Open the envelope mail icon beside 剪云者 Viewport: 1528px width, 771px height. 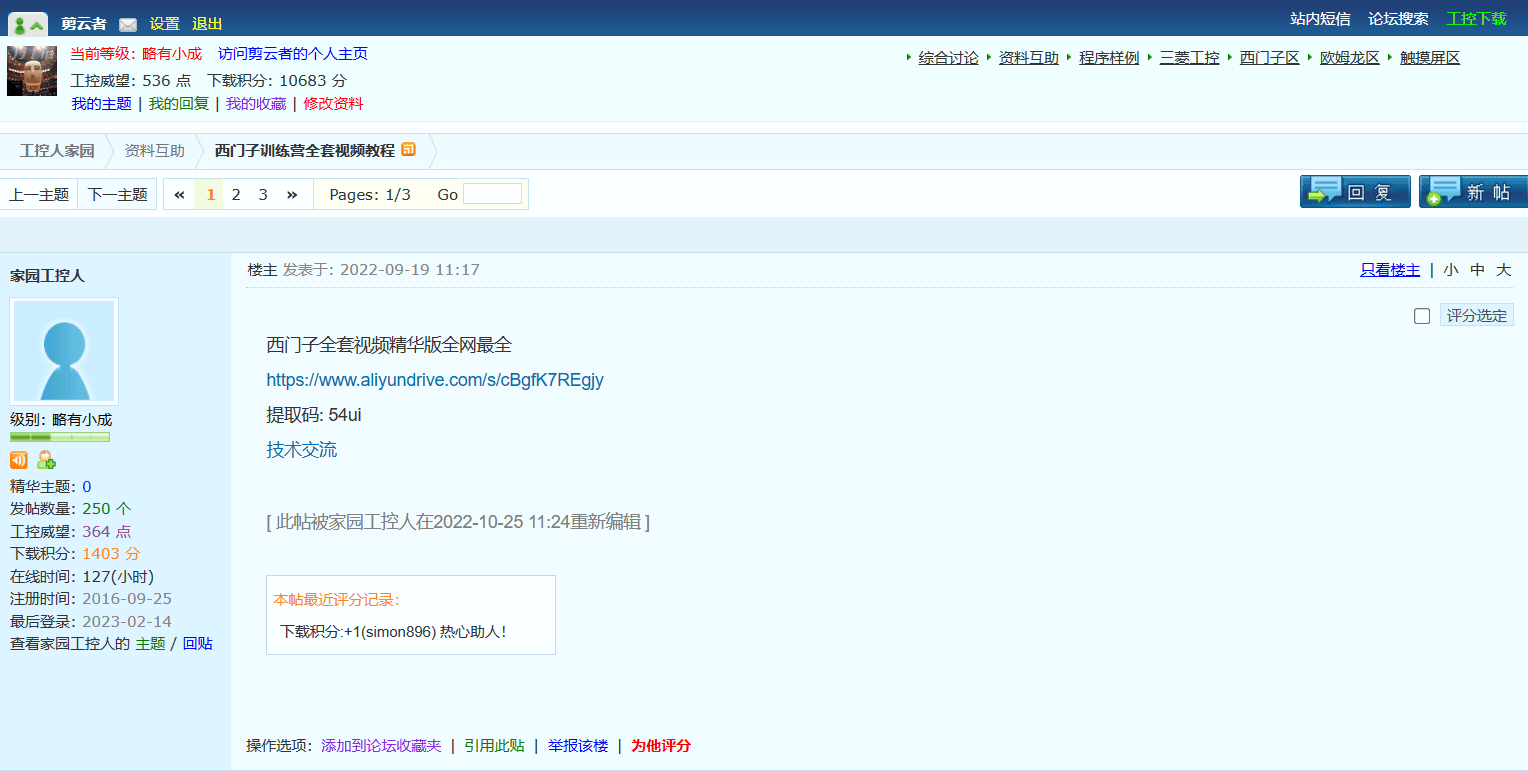[x=128, y=24]
